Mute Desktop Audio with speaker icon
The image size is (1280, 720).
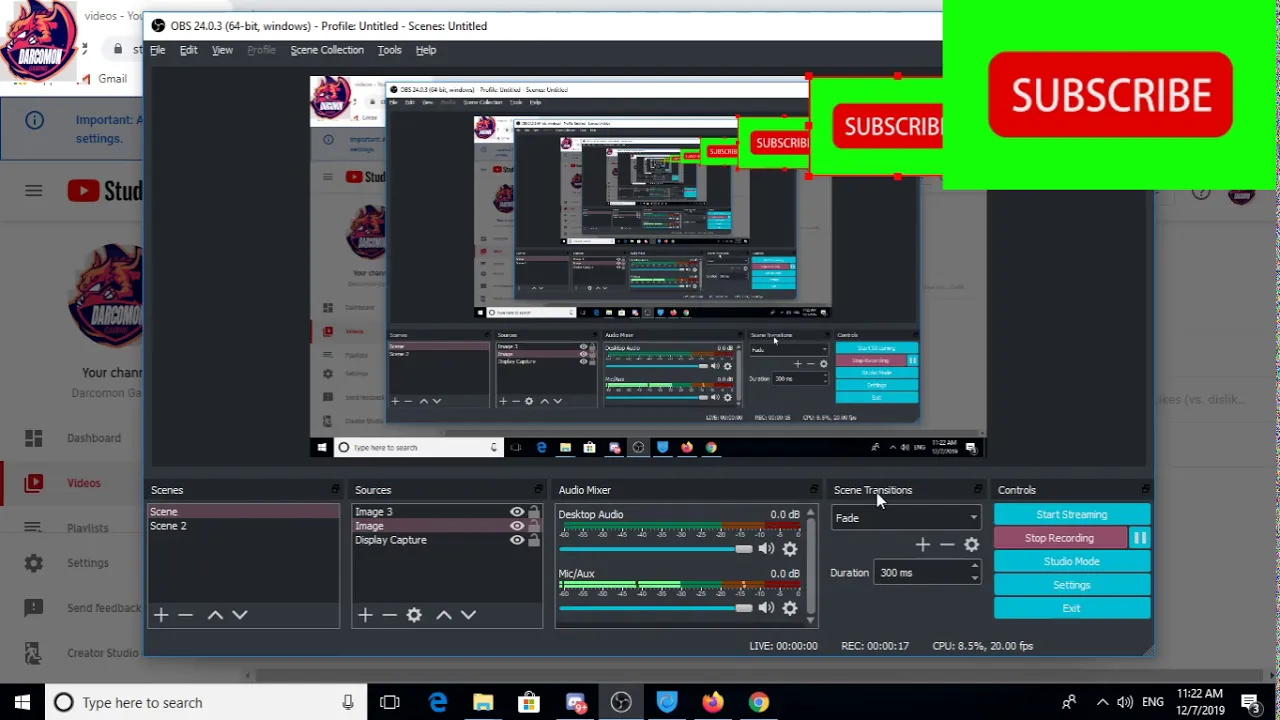pyautogui.click(x=766, y=549)
